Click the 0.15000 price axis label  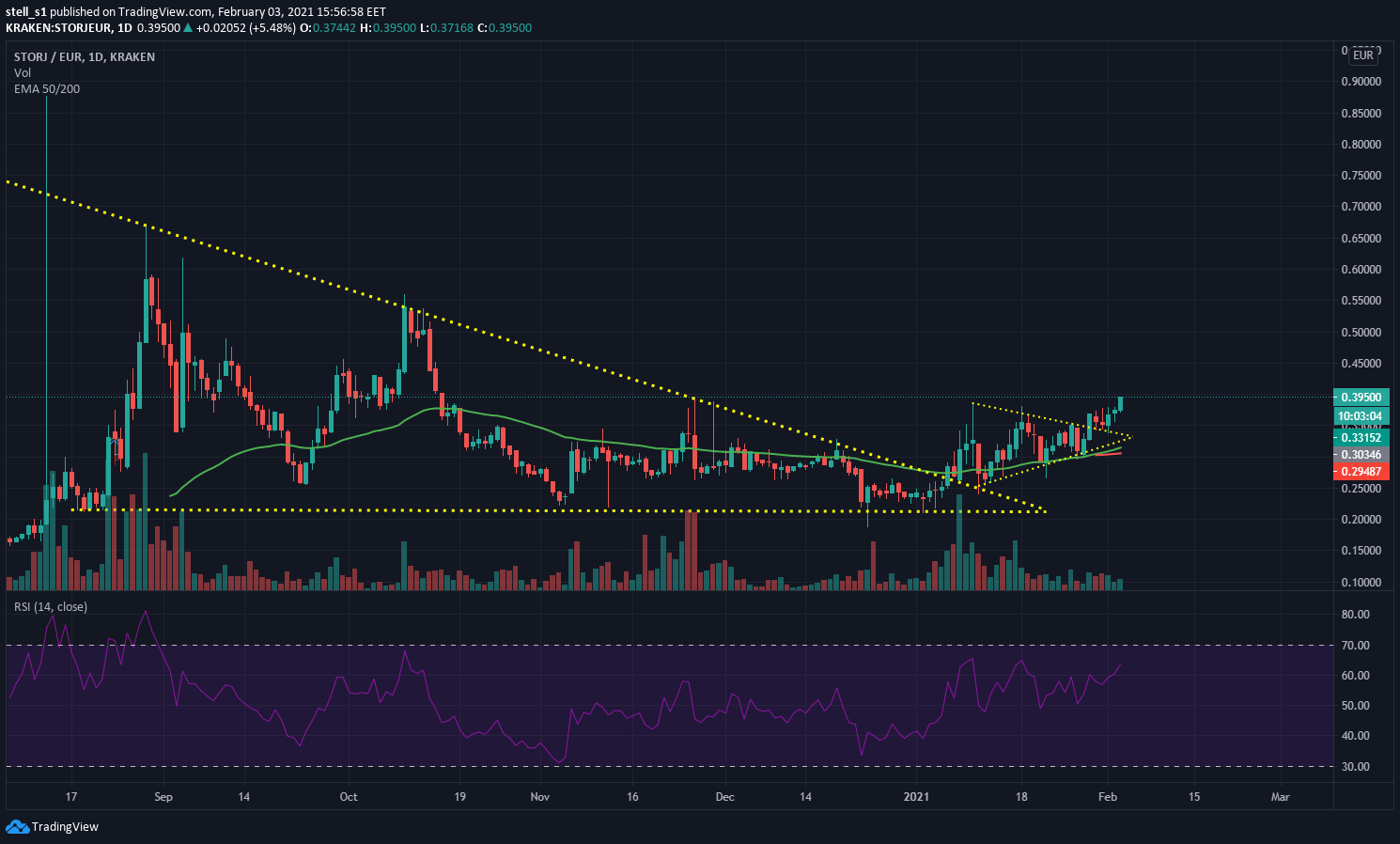tap(1361, 551)
